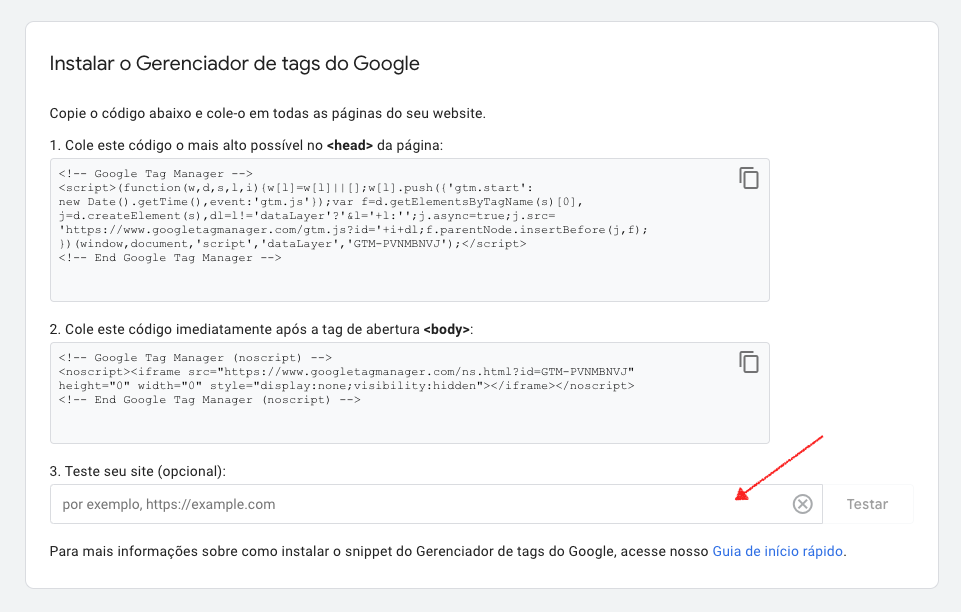Viewport: 961px width, 612px height.
Task: Click the 'Teste seu site (opcional)' label
Action: (x=138, y=471)
